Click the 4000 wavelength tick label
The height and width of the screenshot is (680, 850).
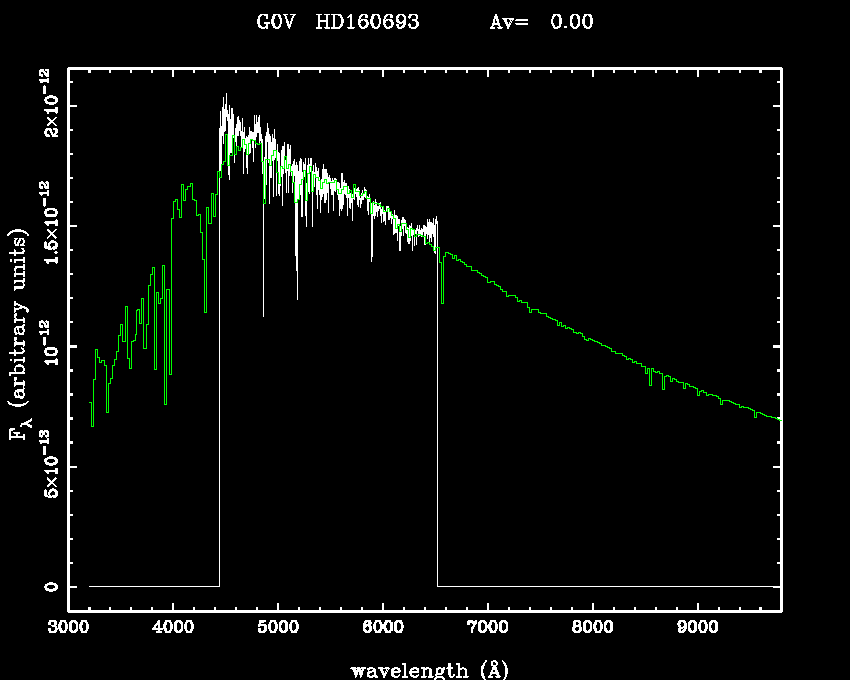point(173,629)
